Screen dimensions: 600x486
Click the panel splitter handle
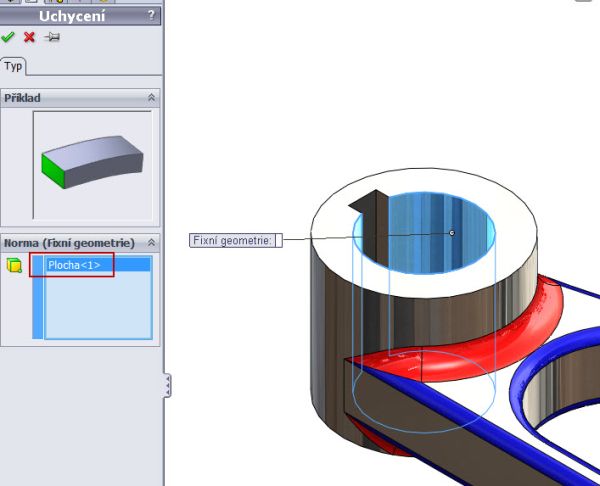click(x=167, y=385)
